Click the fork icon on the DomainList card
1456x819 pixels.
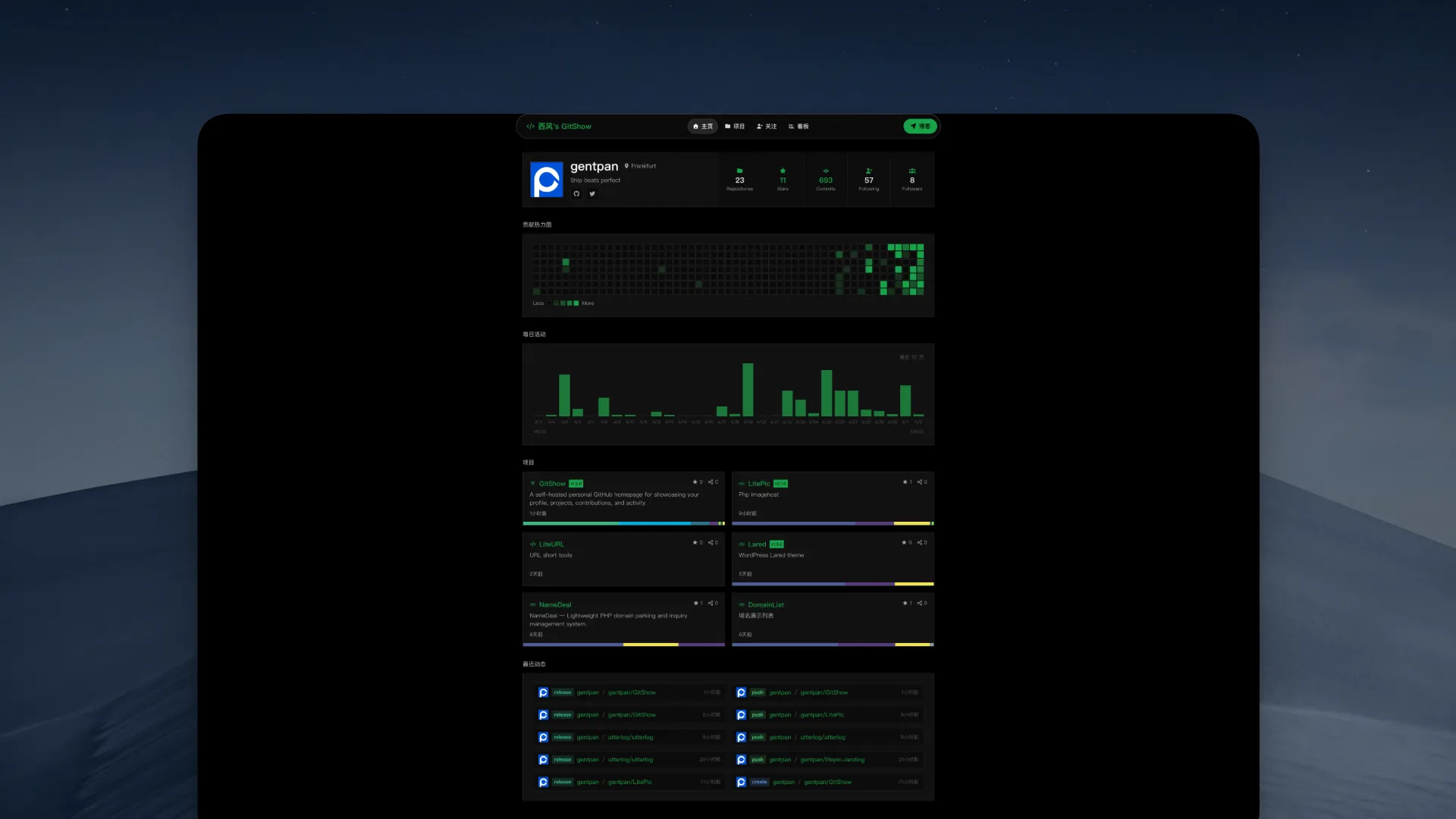coord(920,604)
